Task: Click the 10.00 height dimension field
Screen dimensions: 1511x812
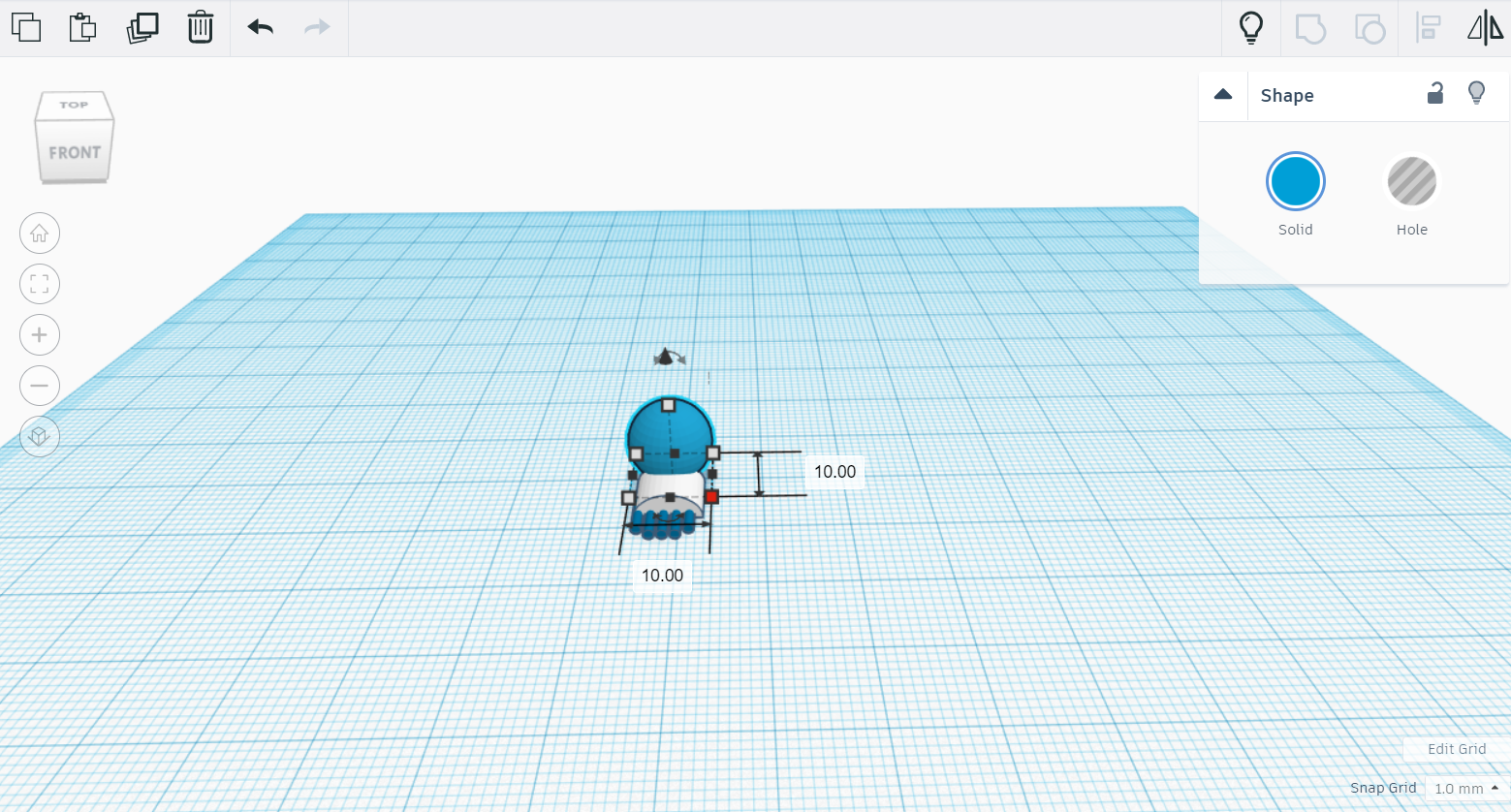Action: tap(834, 472)
